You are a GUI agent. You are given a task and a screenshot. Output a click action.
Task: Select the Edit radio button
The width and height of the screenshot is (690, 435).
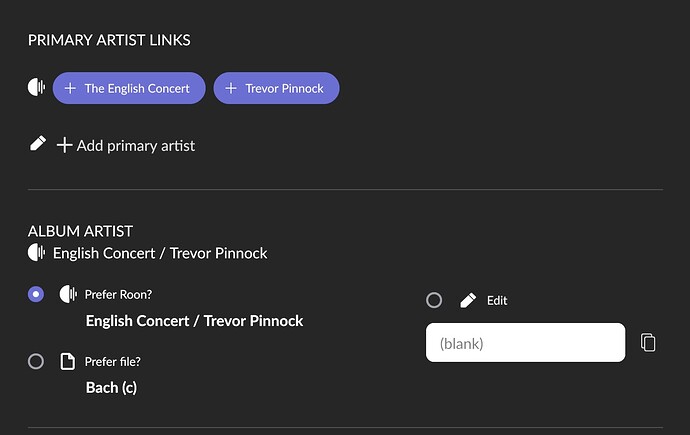pyautogui.click(x=434, y=300)
